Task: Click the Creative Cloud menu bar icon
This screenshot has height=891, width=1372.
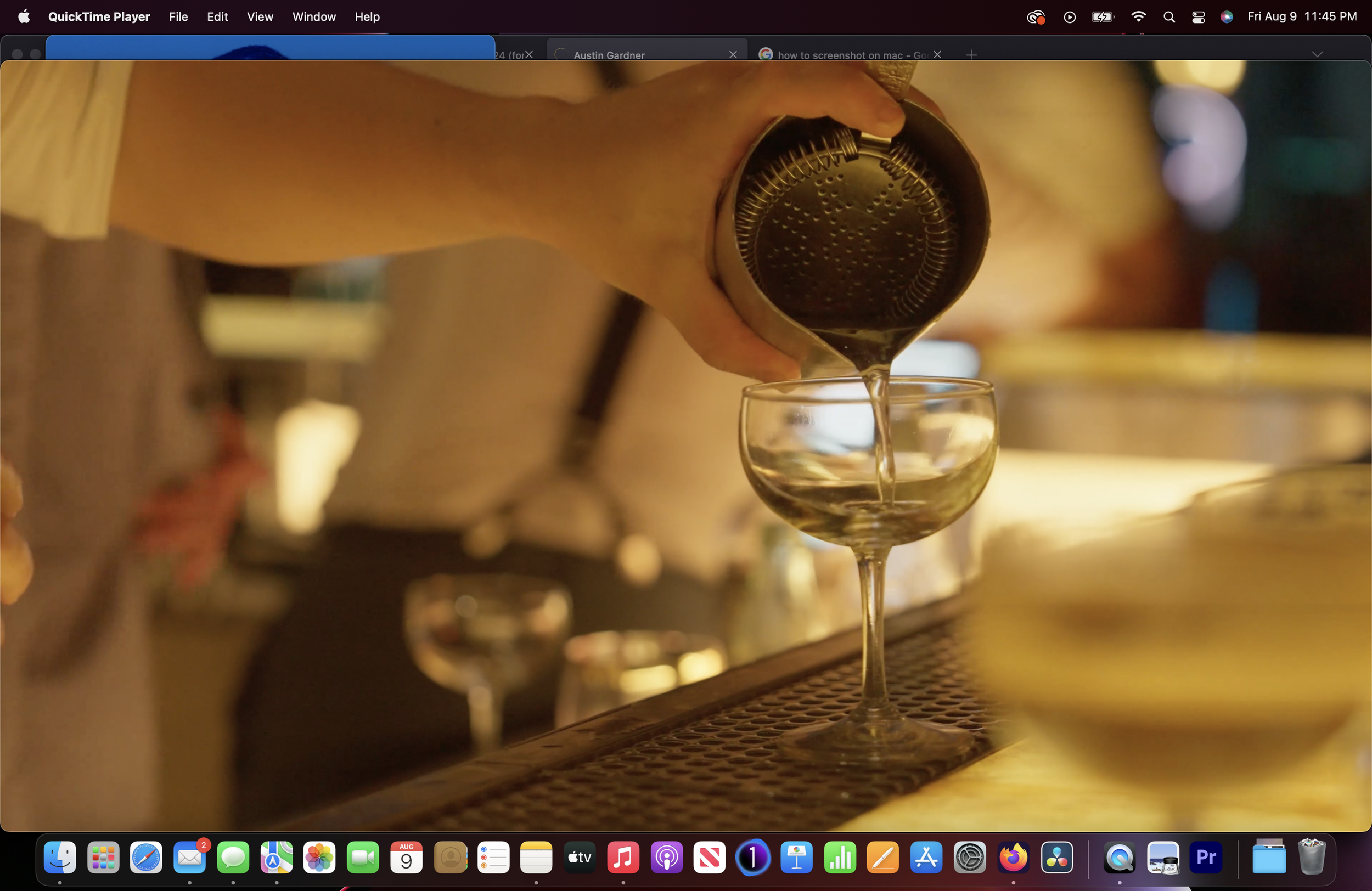Action: pyautogui.click(x=1036, y=16)
